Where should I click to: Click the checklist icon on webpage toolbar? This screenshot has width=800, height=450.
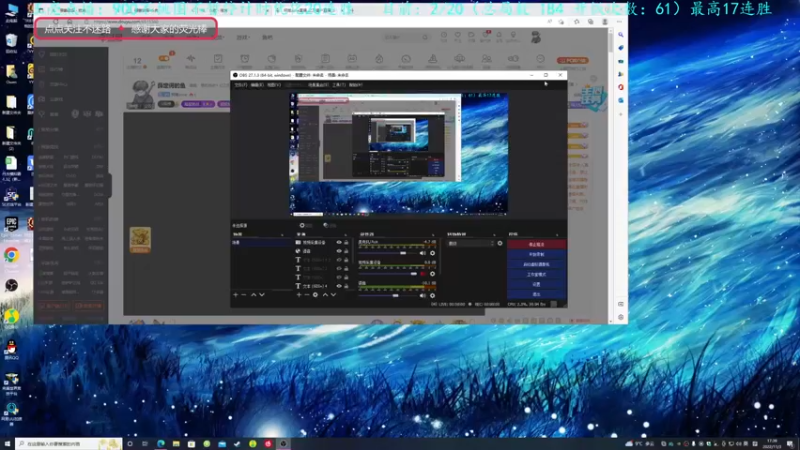pyautogui.click(x=218, y=59)
